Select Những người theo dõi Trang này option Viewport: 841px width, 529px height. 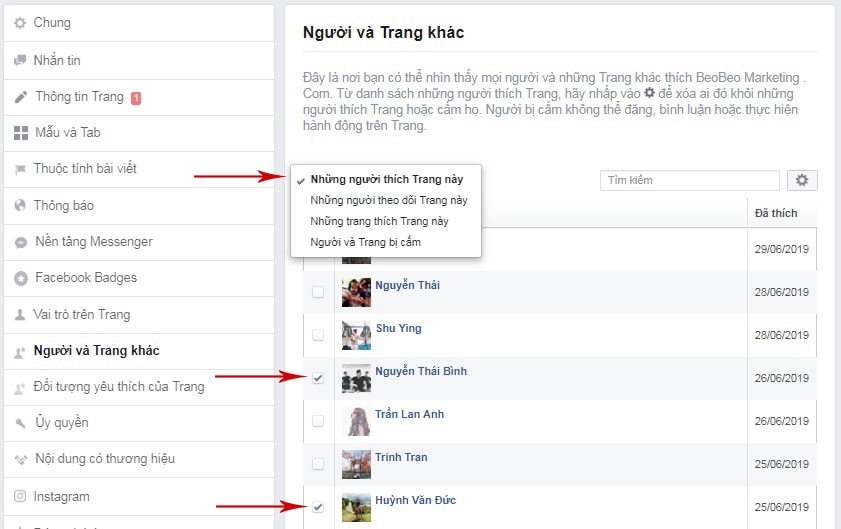[388, 200]
